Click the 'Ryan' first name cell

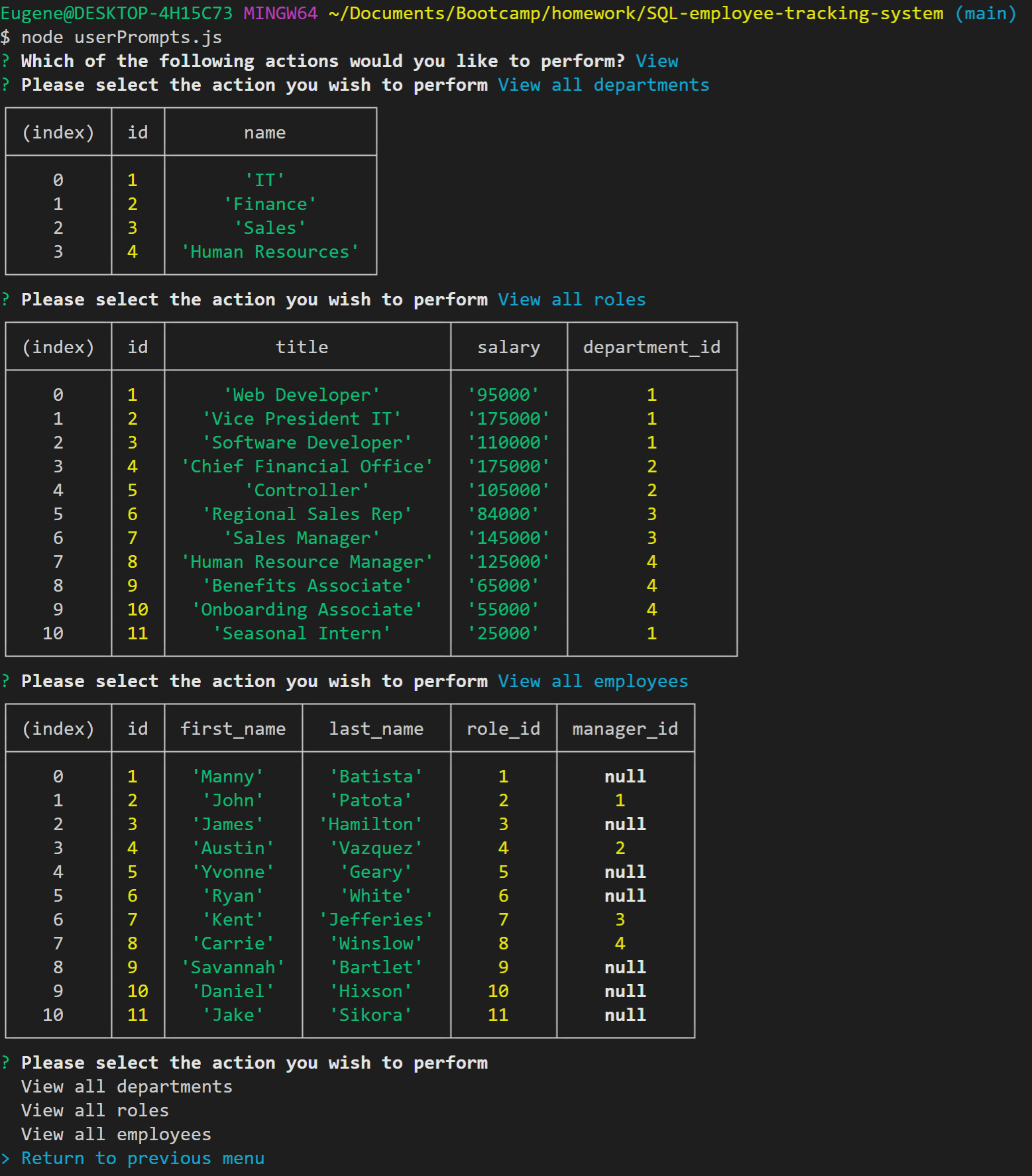coord(233,896)
